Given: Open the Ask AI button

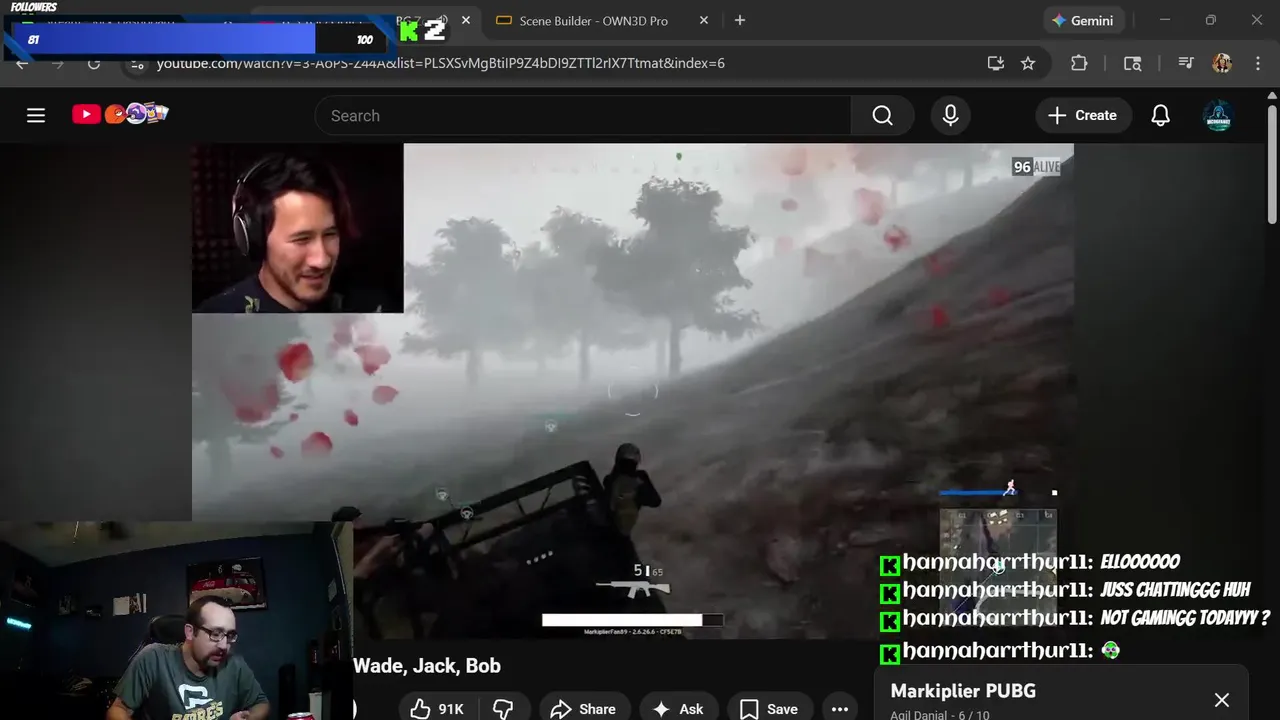Looking at the screenshot, I should coord(678,709).
